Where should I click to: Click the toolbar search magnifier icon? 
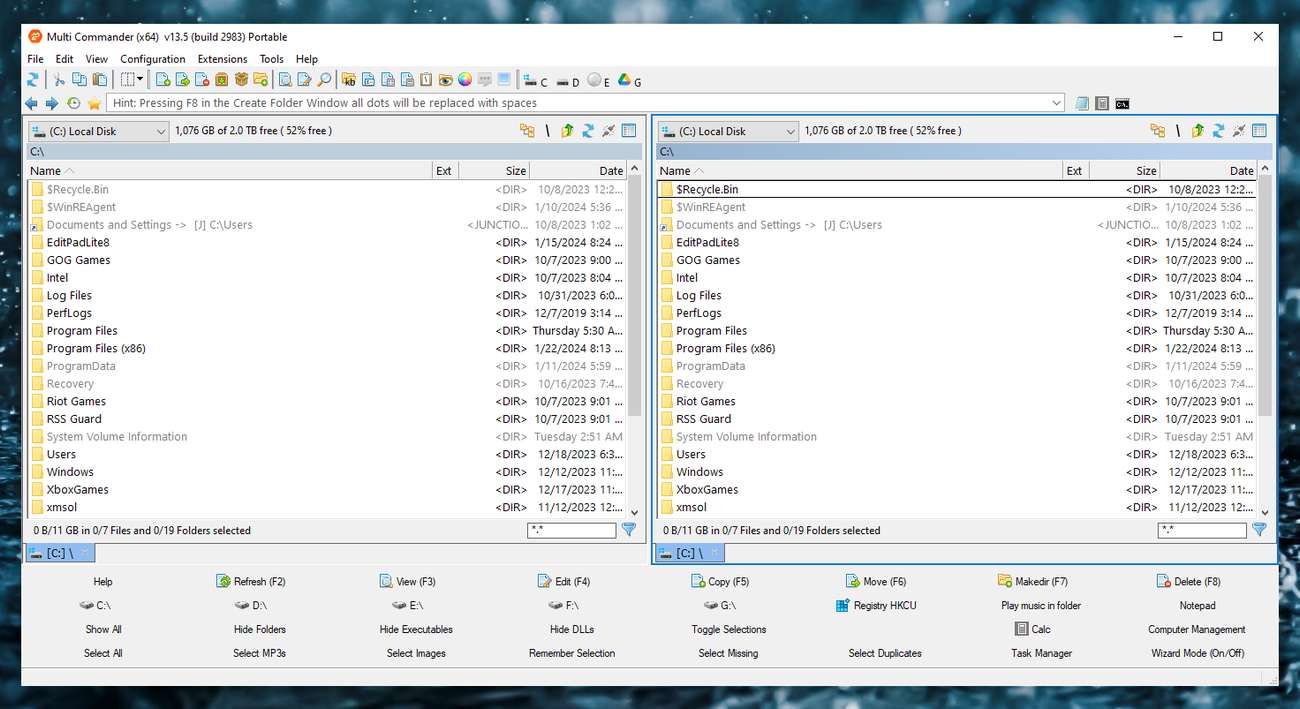coord(325,80)
